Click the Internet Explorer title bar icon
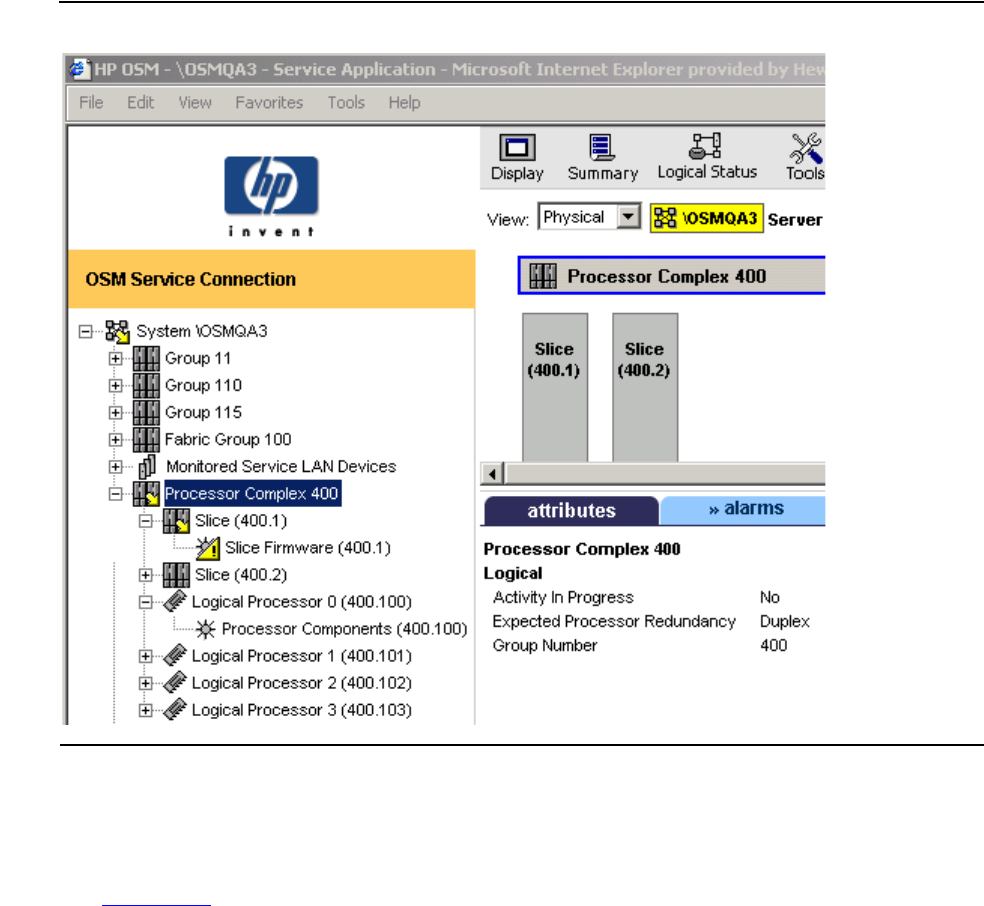This screenshot has width=984, height=906. click(78, 68)
